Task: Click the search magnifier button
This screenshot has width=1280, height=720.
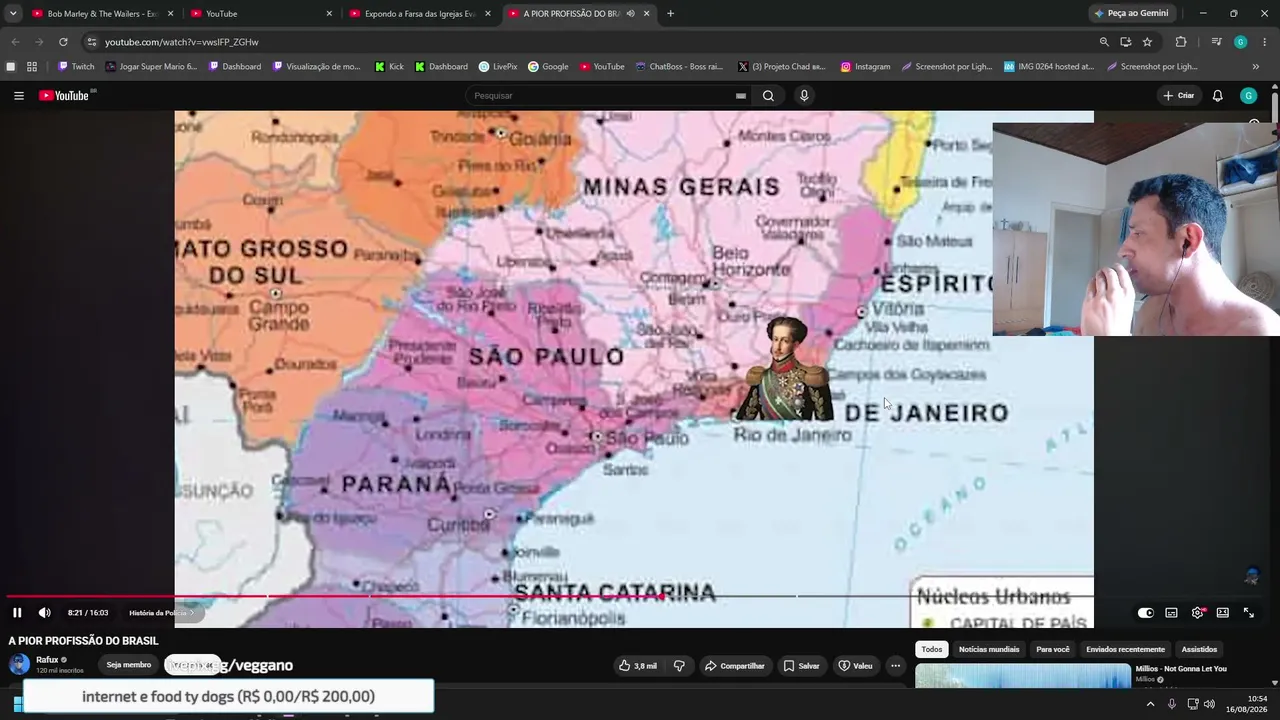Action: click(768, 96)
